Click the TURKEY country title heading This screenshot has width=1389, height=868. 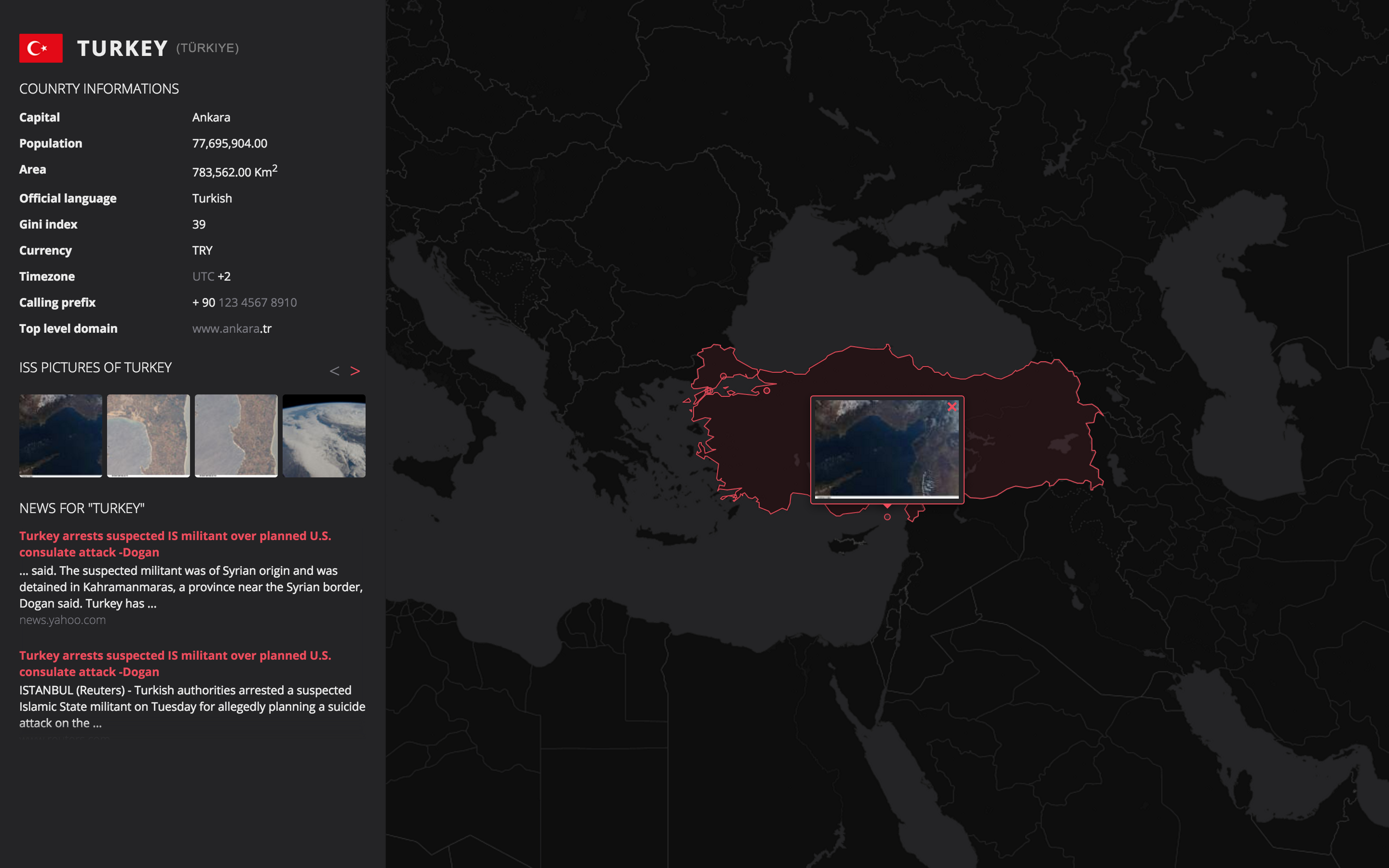point(122,48)
